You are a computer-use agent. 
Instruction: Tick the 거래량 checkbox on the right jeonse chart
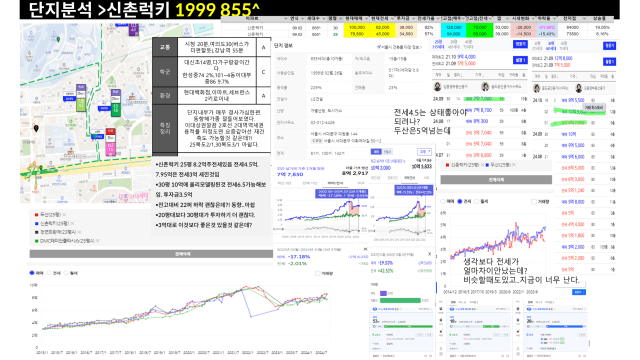click(534, 202)
